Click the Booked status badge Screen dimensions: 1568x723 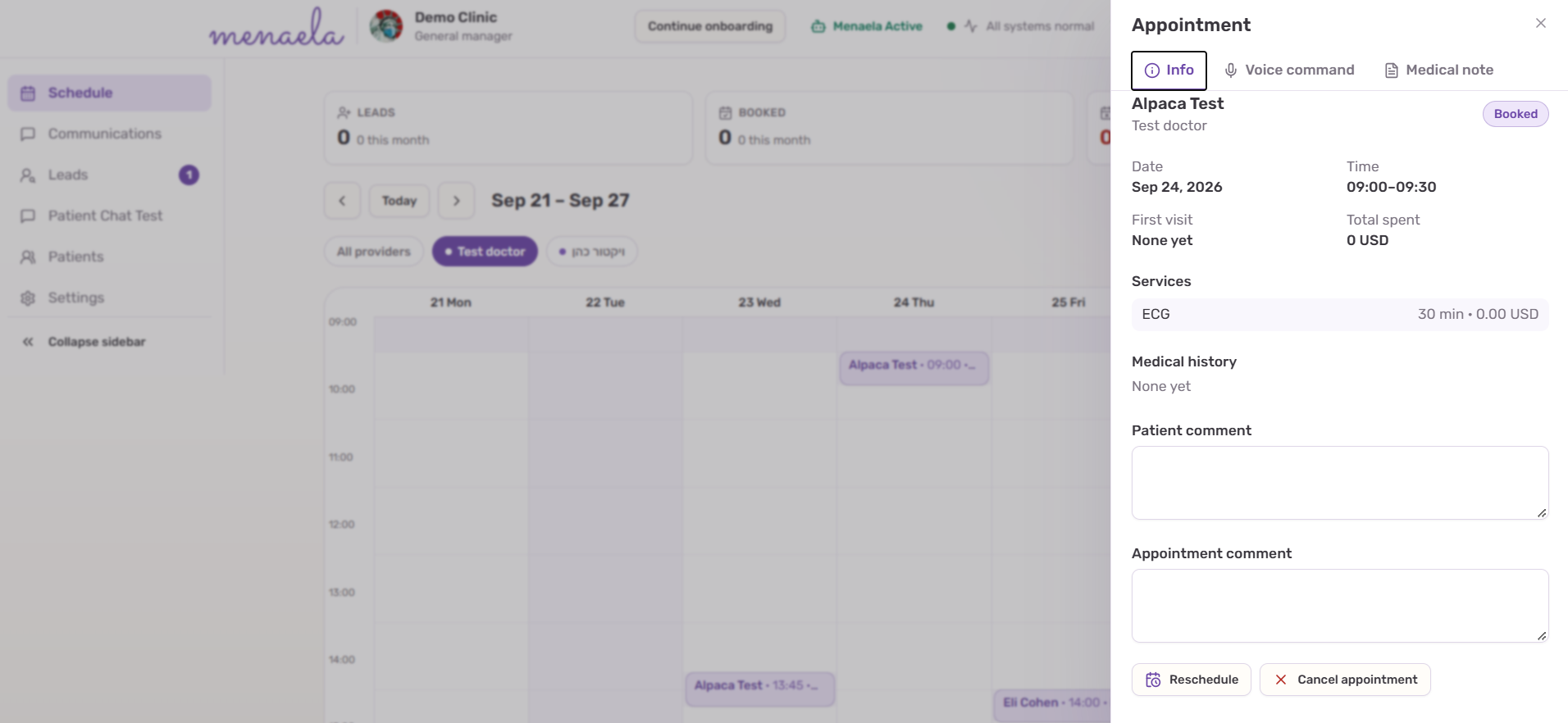[x=1516, y=114]
